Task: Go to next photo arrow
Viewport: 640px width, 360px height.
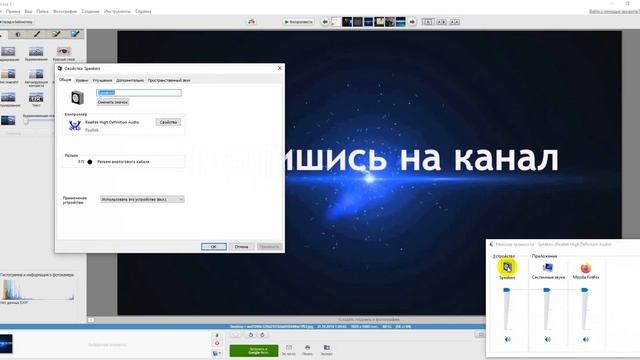Action: (x=412, y=22)
